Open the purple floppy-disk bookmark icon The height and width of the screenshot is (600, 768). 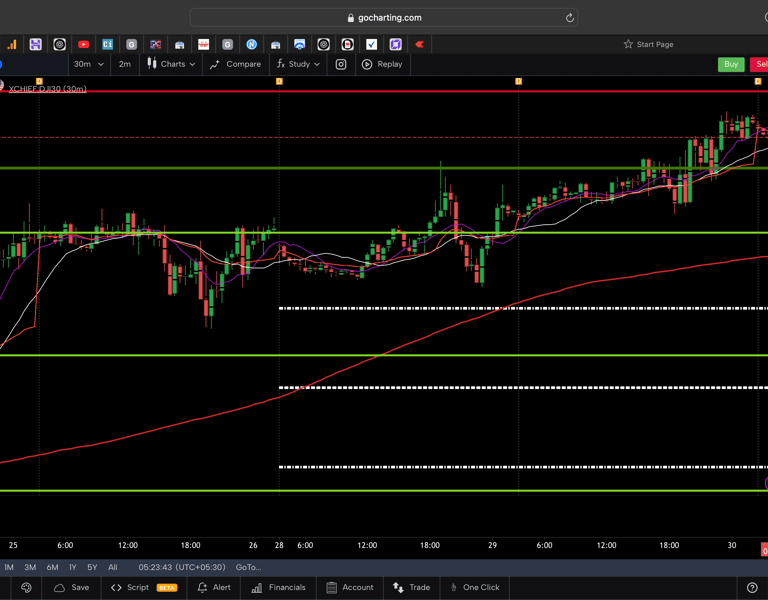pyautogui.click(x=35, y=45)
